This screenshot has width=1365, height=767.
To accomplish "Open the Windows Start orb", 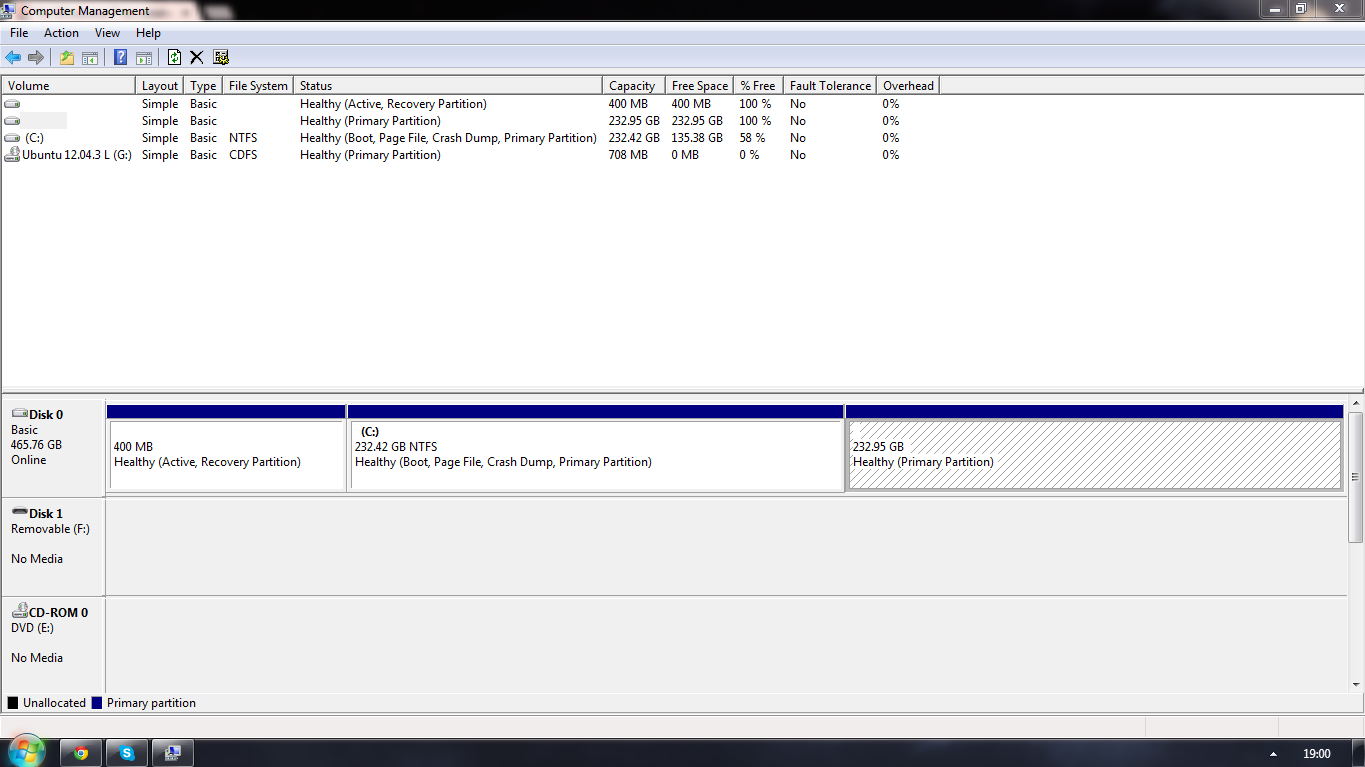I will pyautogui.click(x=25, y=752).
